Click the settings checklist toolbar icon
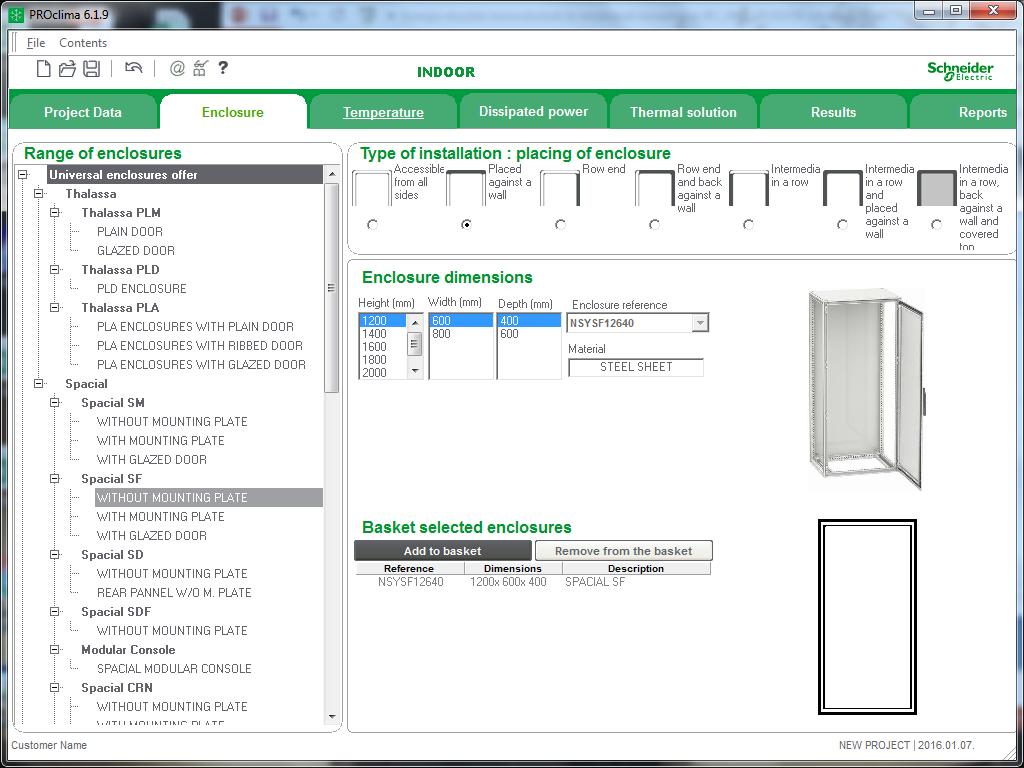 point(200,68)
